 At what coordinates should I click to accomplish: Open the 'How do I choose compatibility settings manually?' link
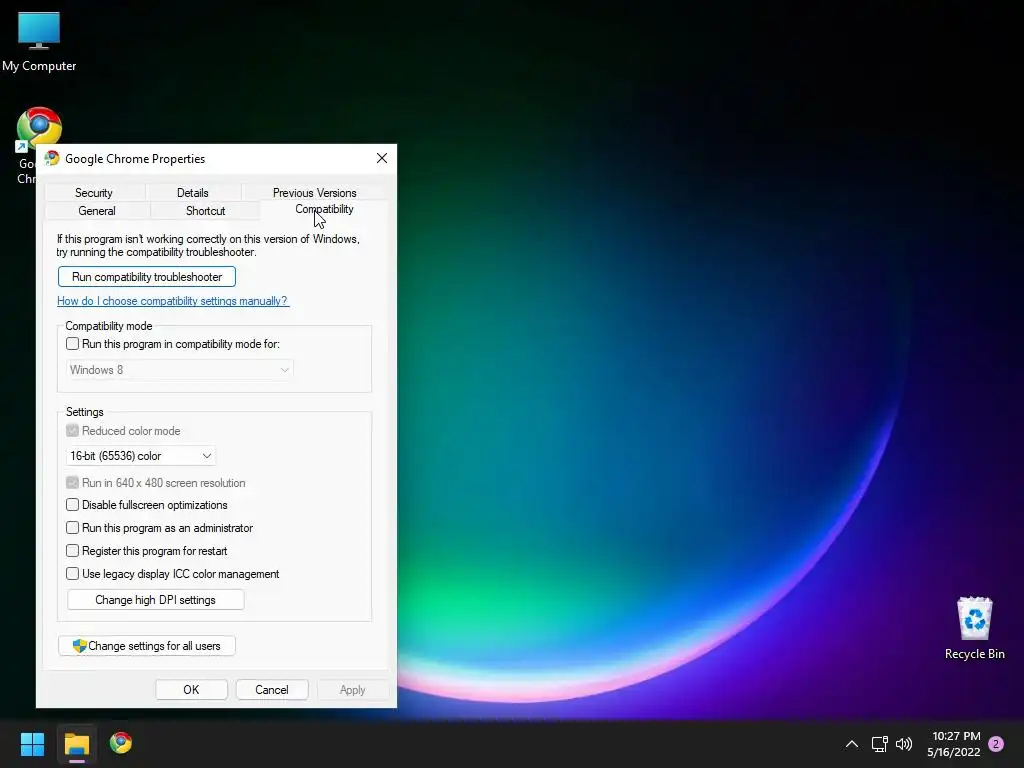(173, 301)
